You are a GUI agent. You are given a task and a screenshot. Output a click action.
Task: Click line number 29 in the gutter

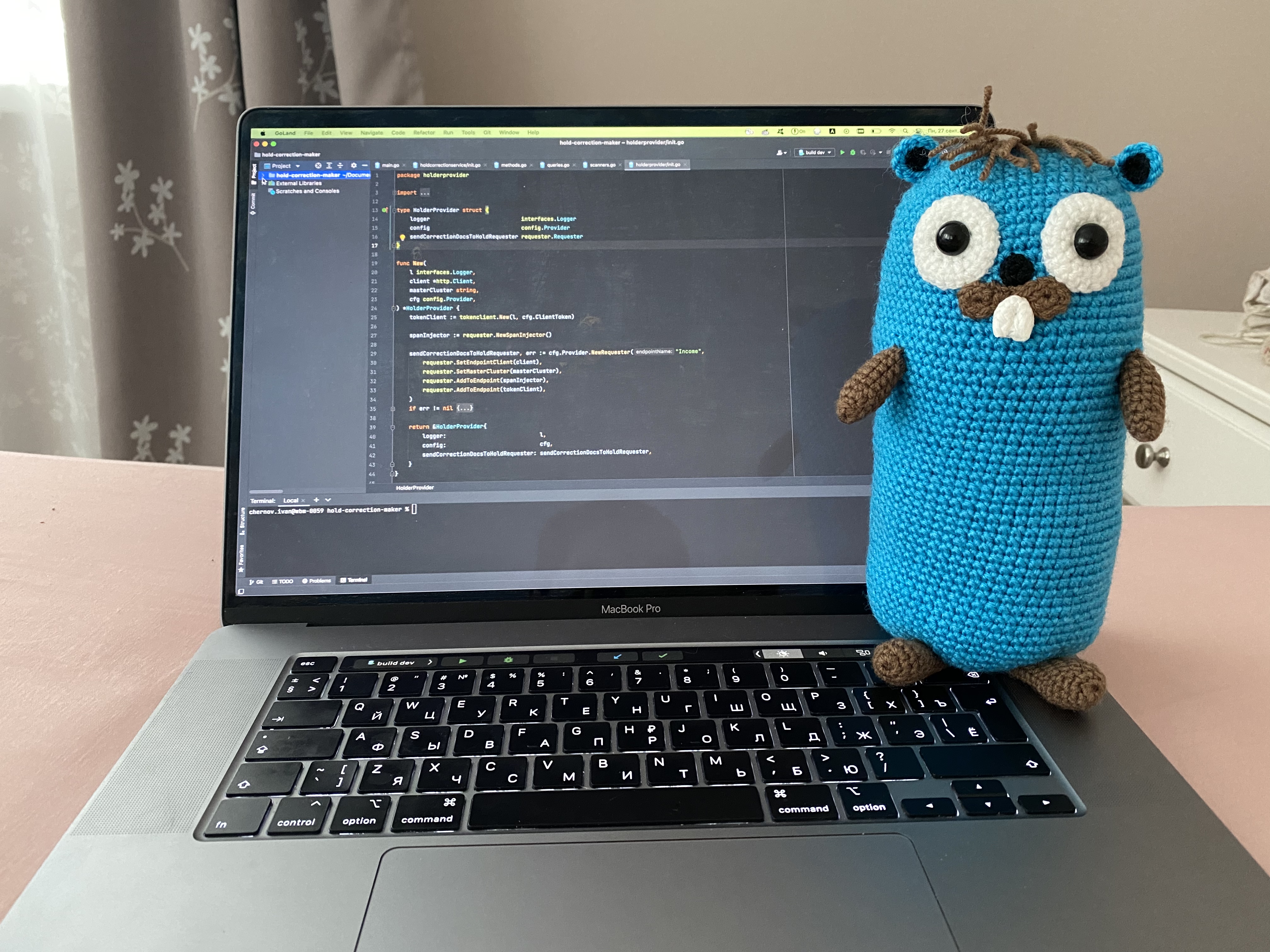(x=373, y=354)
